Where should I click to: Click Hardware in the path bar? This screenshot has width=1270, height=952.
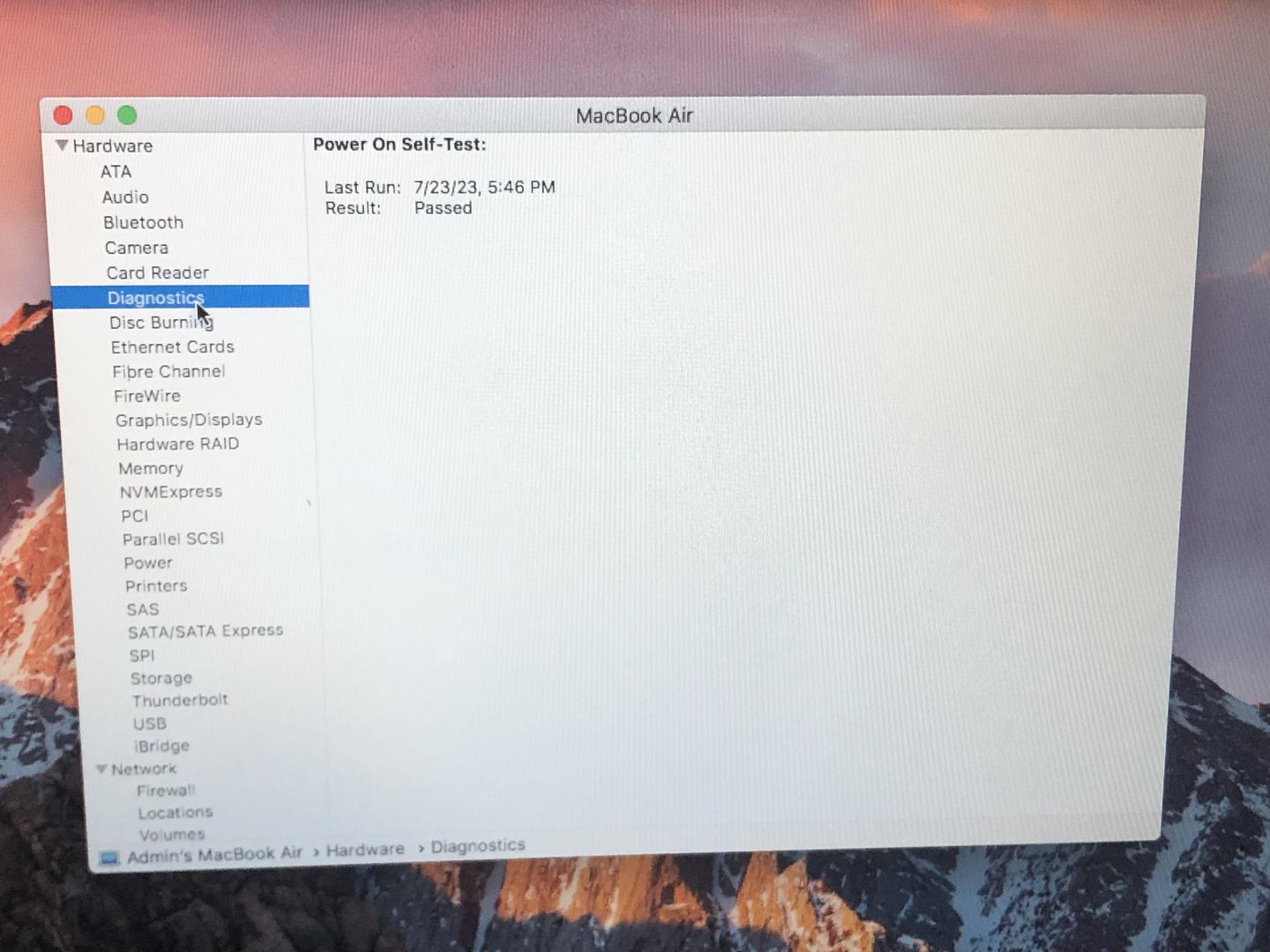(x=365, y=850)
